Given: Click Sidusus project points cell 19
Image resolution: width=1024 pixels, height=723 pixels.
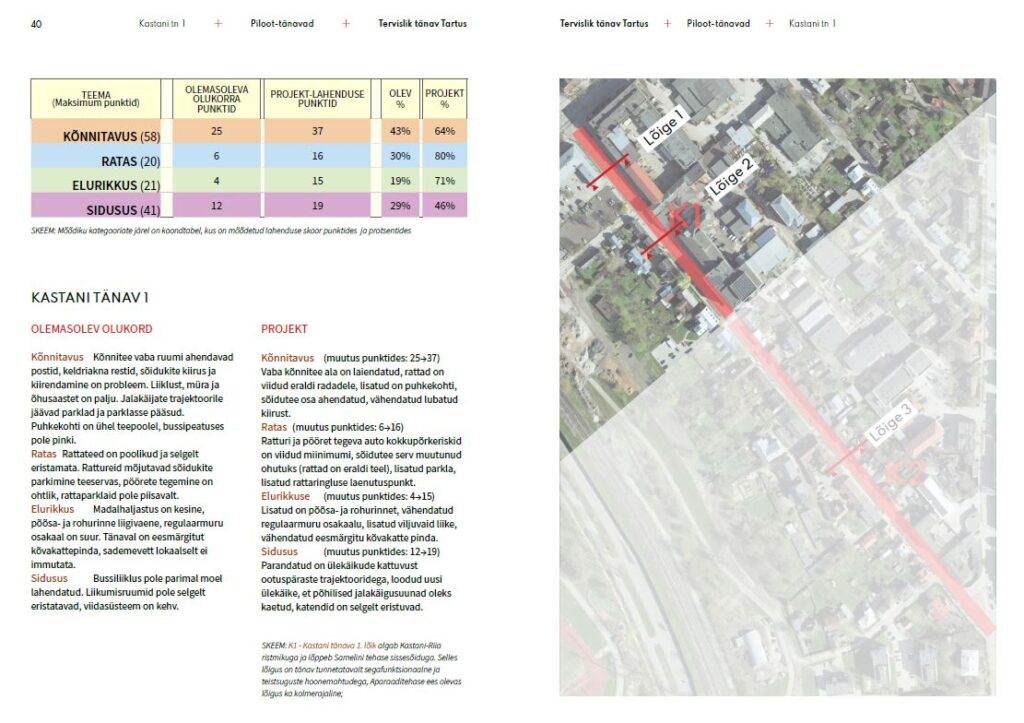Looking at the screenshot, I should [x=317, y=206].
